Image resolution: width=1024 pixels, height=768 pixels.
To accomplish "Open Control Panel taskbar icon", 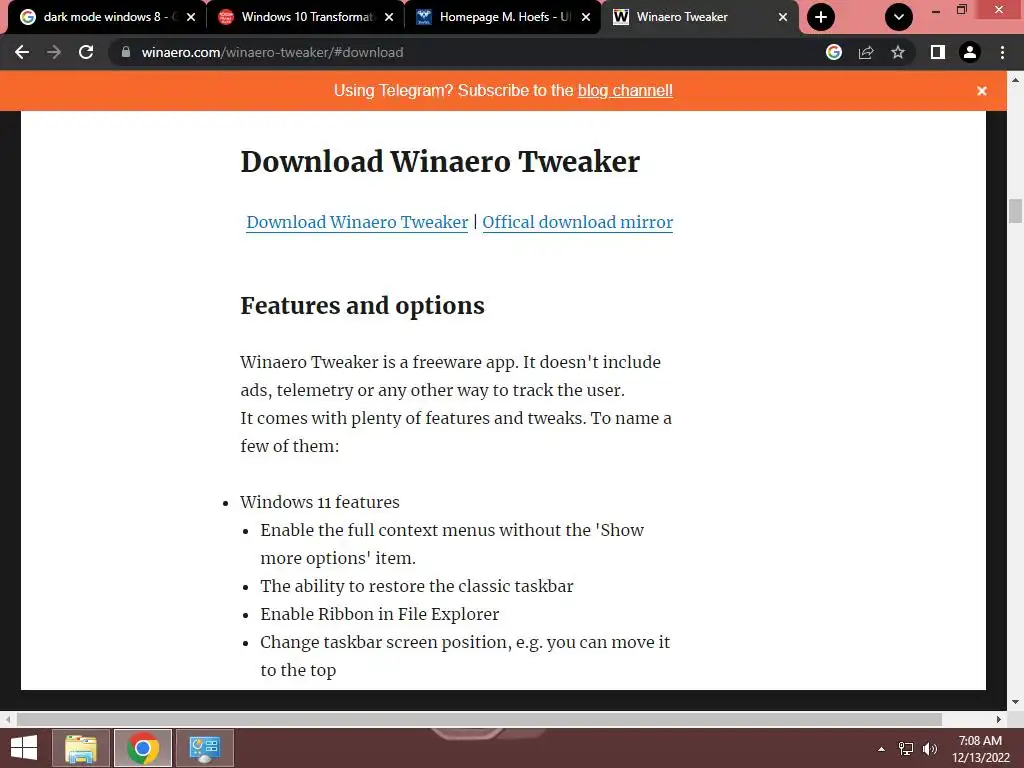I will point(204,748).
